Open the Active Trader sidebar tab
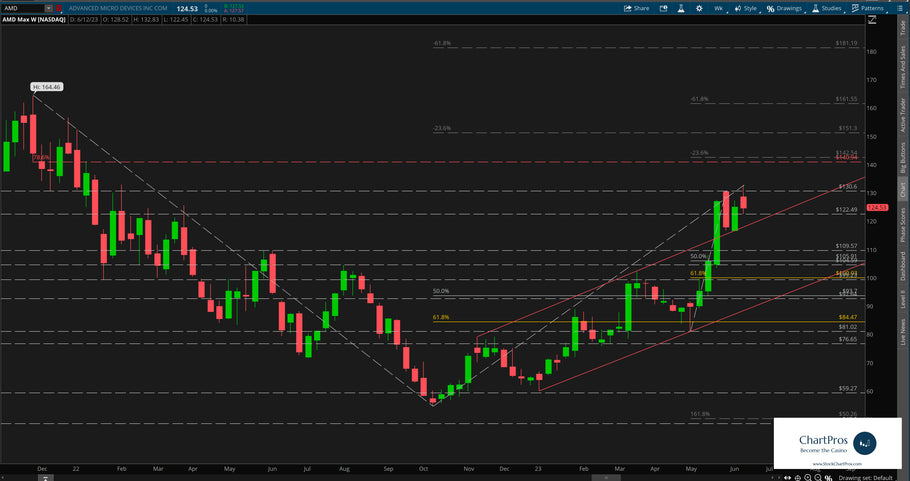910x481 pixels. click(902, 115)
